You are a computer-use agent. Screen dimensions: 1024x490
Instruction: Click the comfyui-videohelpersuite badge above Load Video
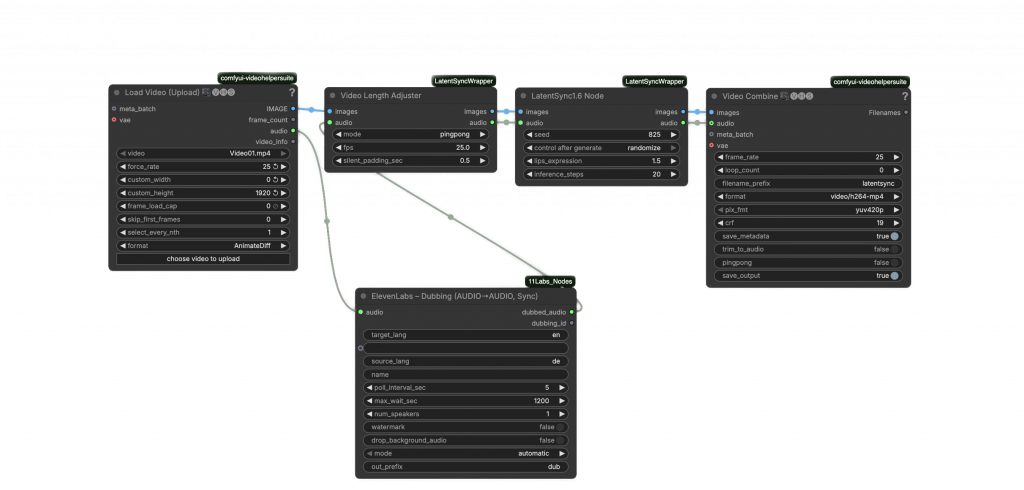coord(256,78)
